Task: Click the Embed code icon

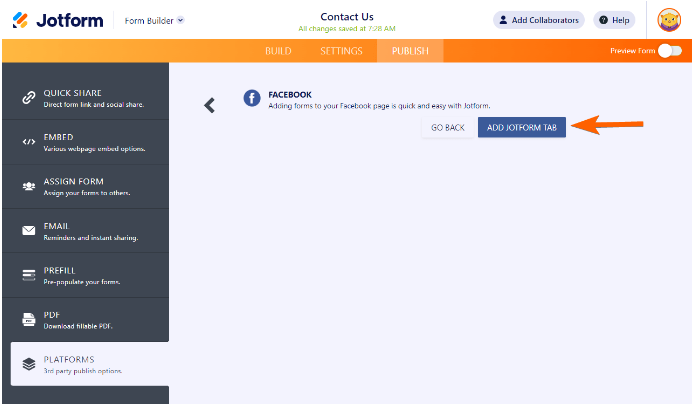Action: (29, 142)
